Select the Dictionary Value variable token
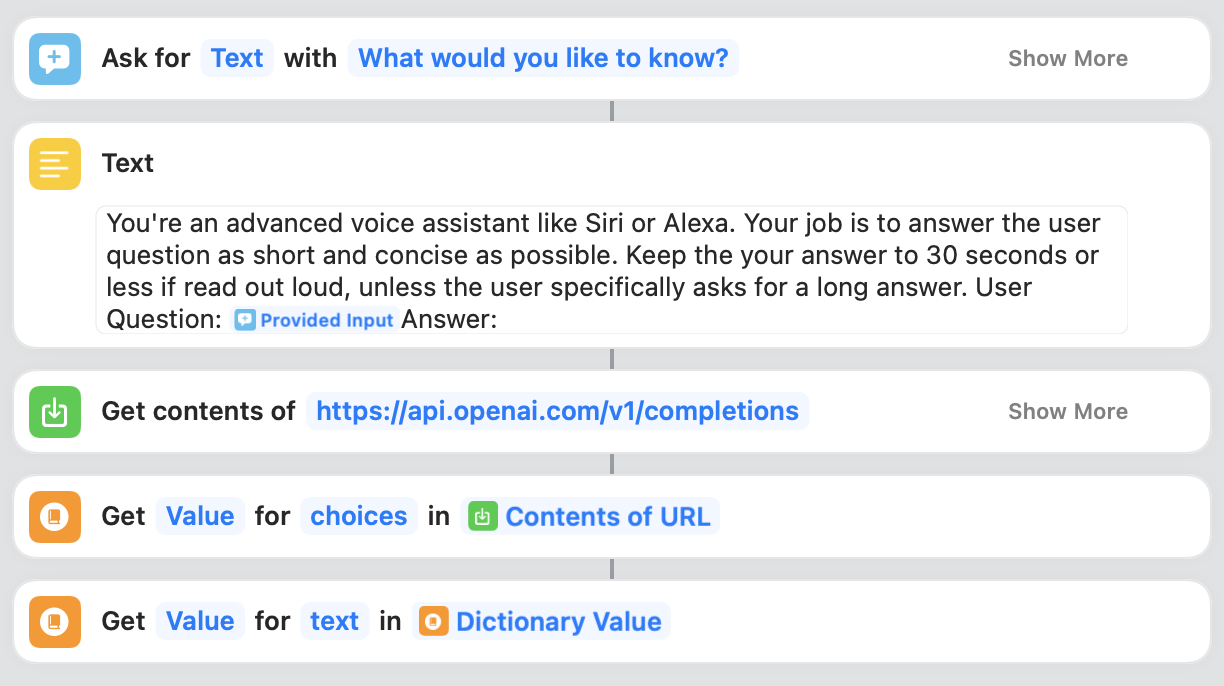1224x686 pixels. (541, 622)
